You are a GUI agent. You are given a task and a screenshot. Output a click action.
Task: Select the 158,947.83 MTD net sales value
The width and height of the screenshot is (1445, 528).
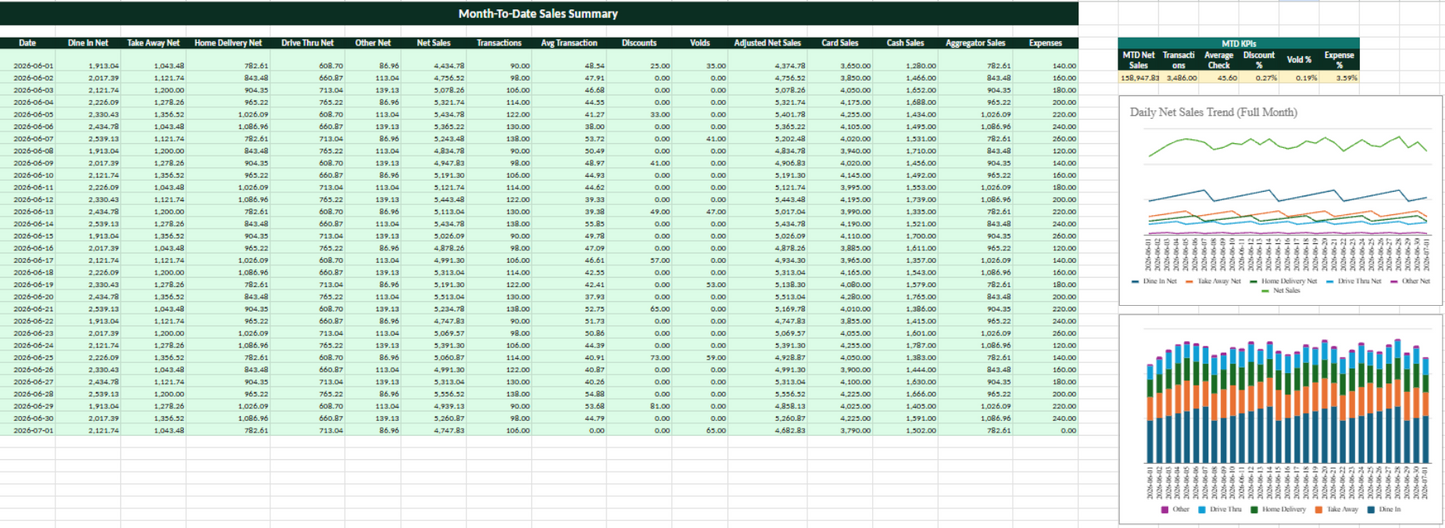1139,77
